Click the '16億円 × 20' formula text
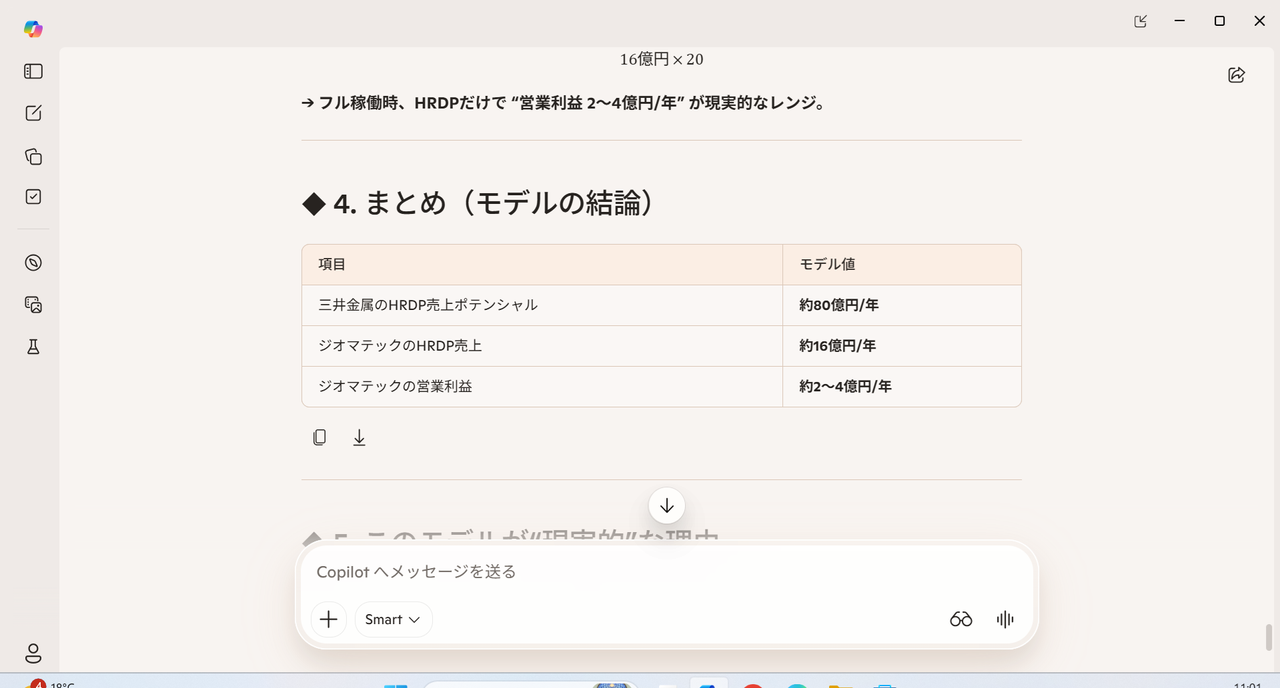The height and width of the screenshot is (688, 1280). [x=661, y=59]
